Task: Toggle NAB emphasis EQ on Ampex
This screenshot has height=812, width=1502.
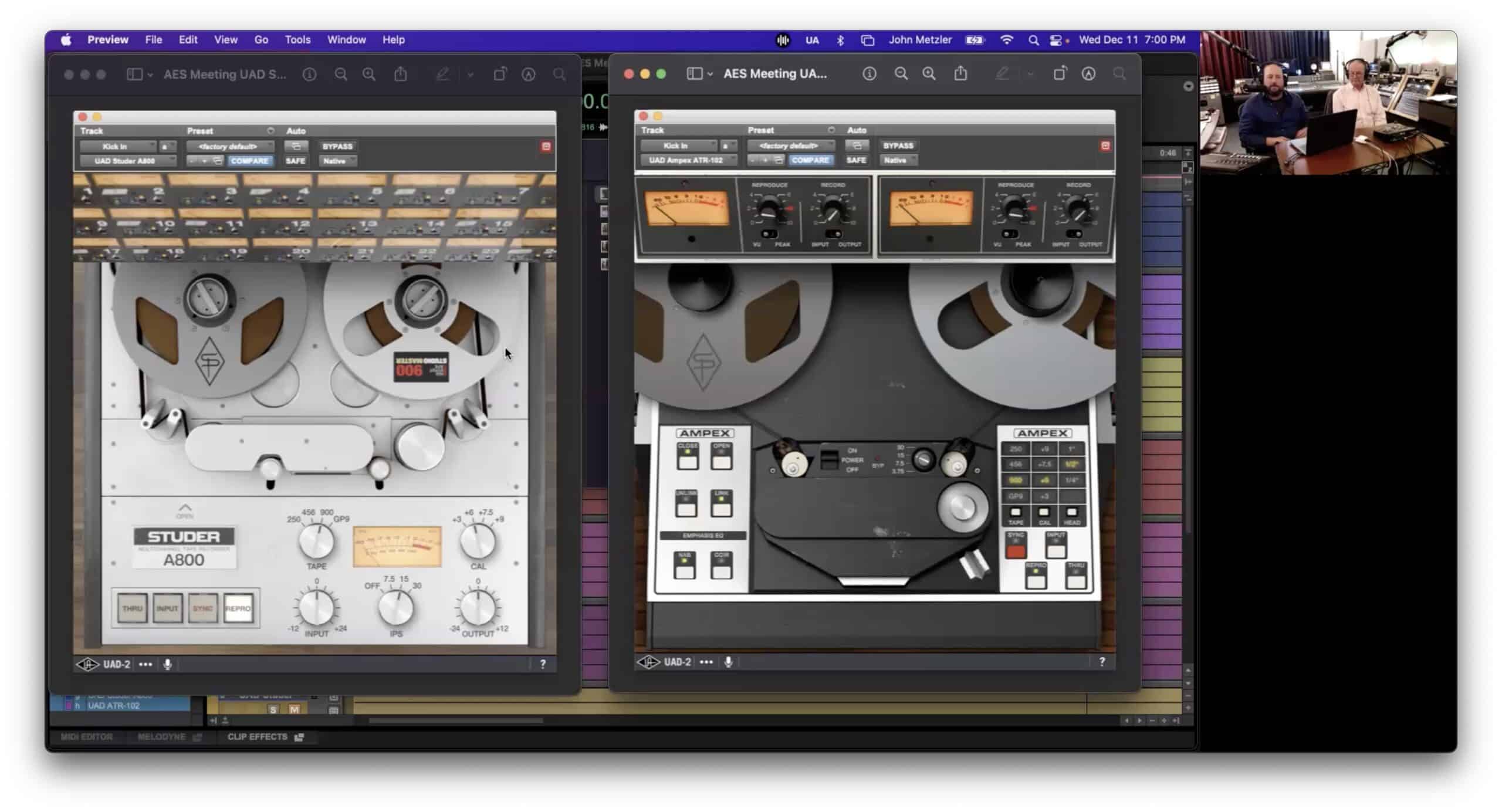Action: coord(685,565)
